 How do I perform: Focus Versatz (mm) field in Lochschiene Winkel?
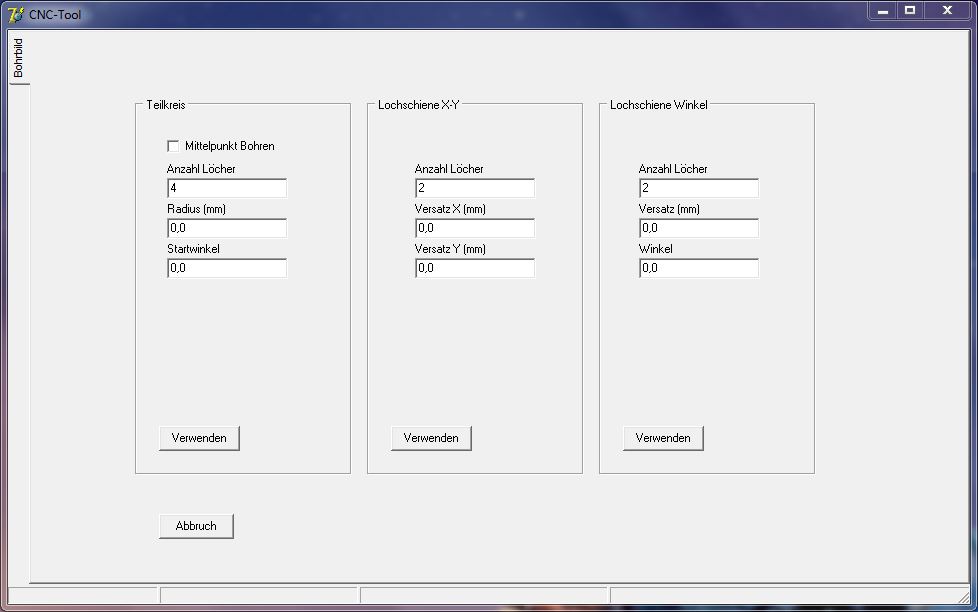coord(699,228)
